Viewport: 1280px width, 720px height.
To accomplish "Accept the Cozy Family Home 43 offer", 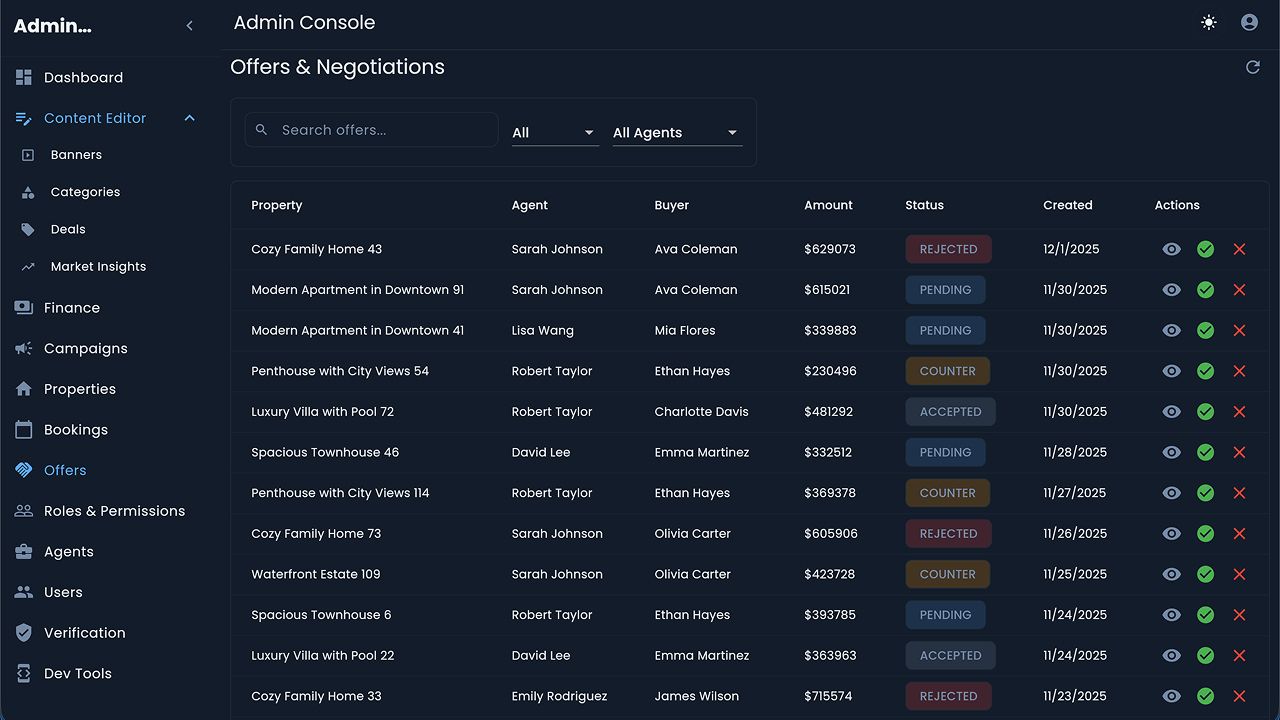I will click(x=1205, y=249).
